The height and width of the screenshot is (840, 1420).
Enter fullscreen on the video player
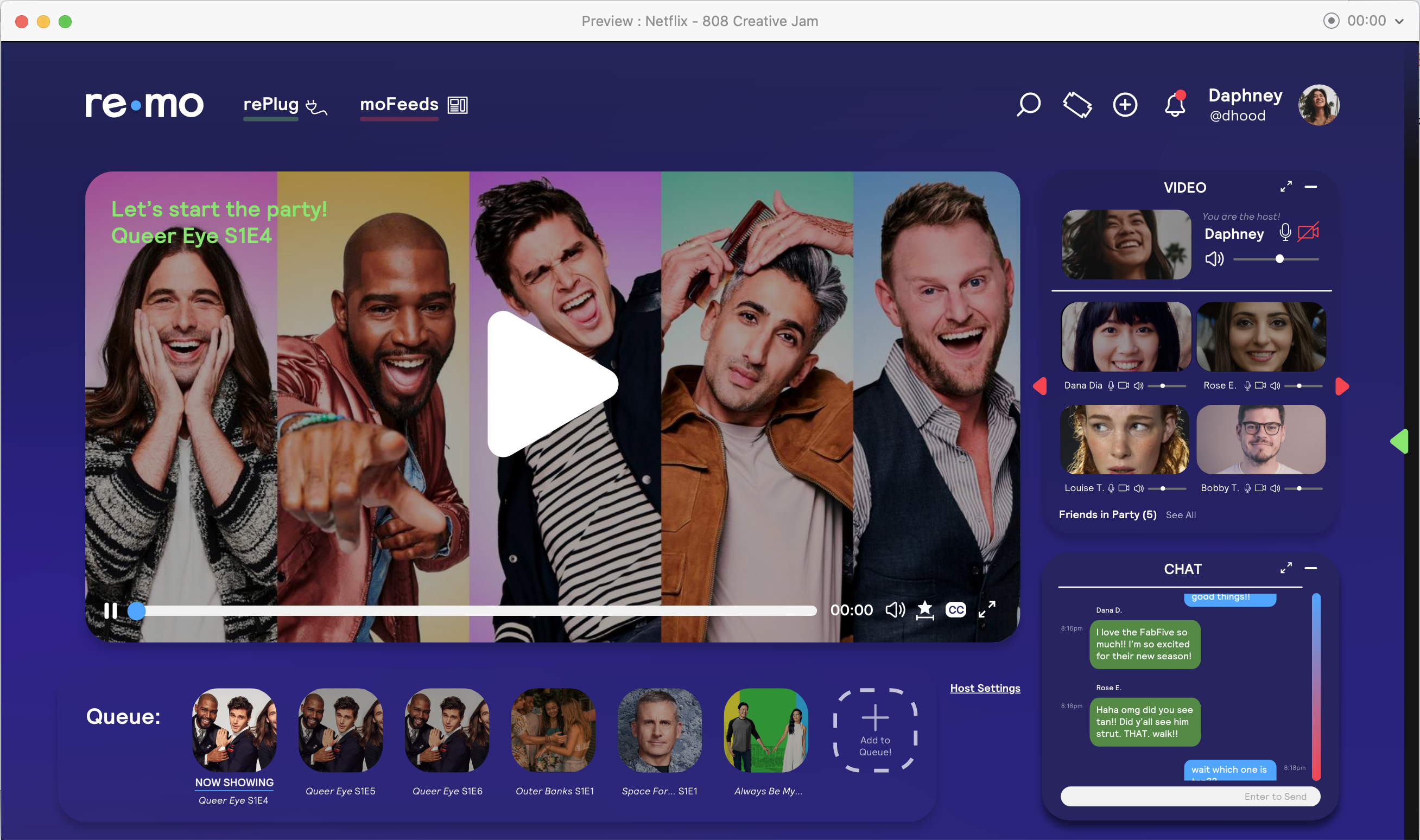[x=987, y=609]
